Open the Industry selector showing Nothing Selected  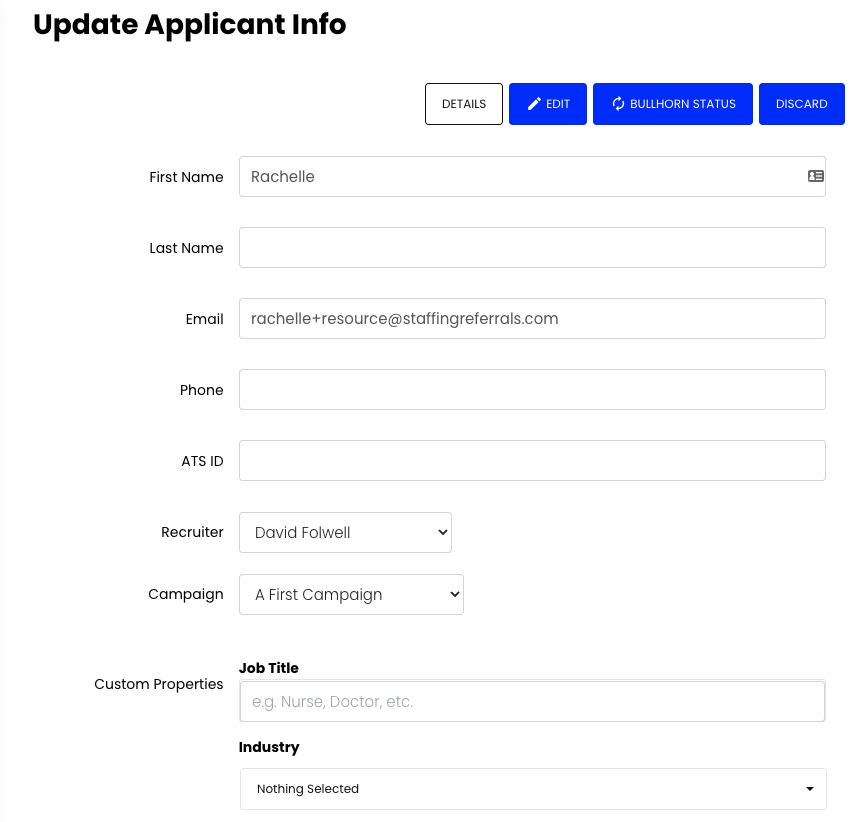(x=532, y=789)
